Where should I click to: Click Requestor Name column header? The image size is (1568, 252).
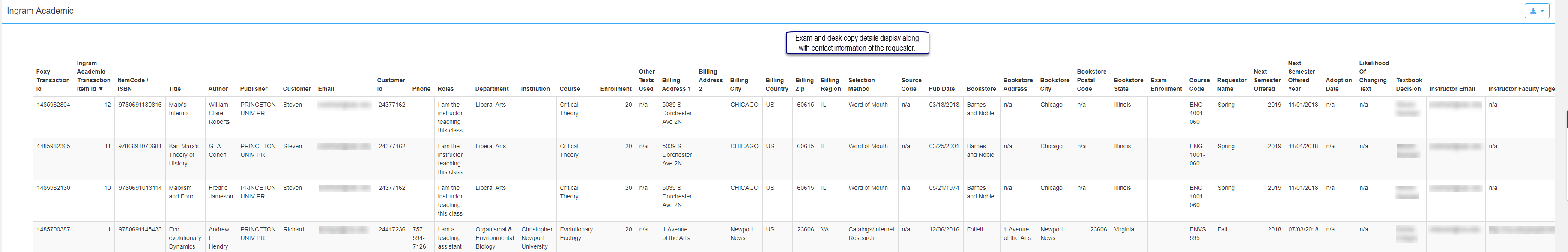click(1231, 84)
